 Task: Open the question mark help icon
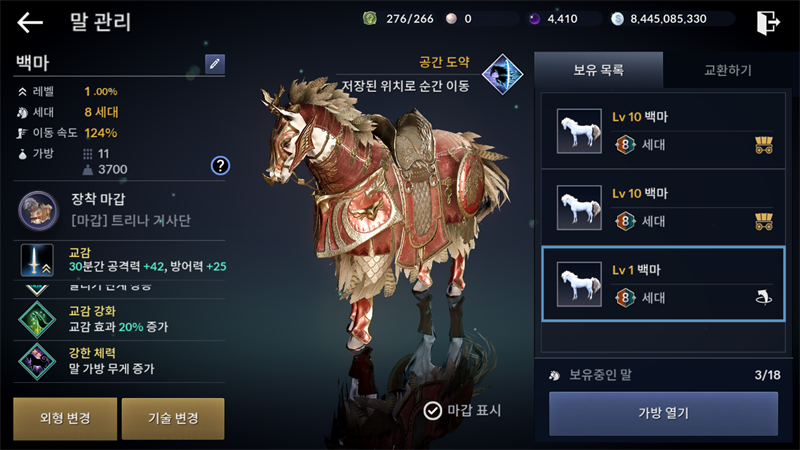click(x=220, y=165)
